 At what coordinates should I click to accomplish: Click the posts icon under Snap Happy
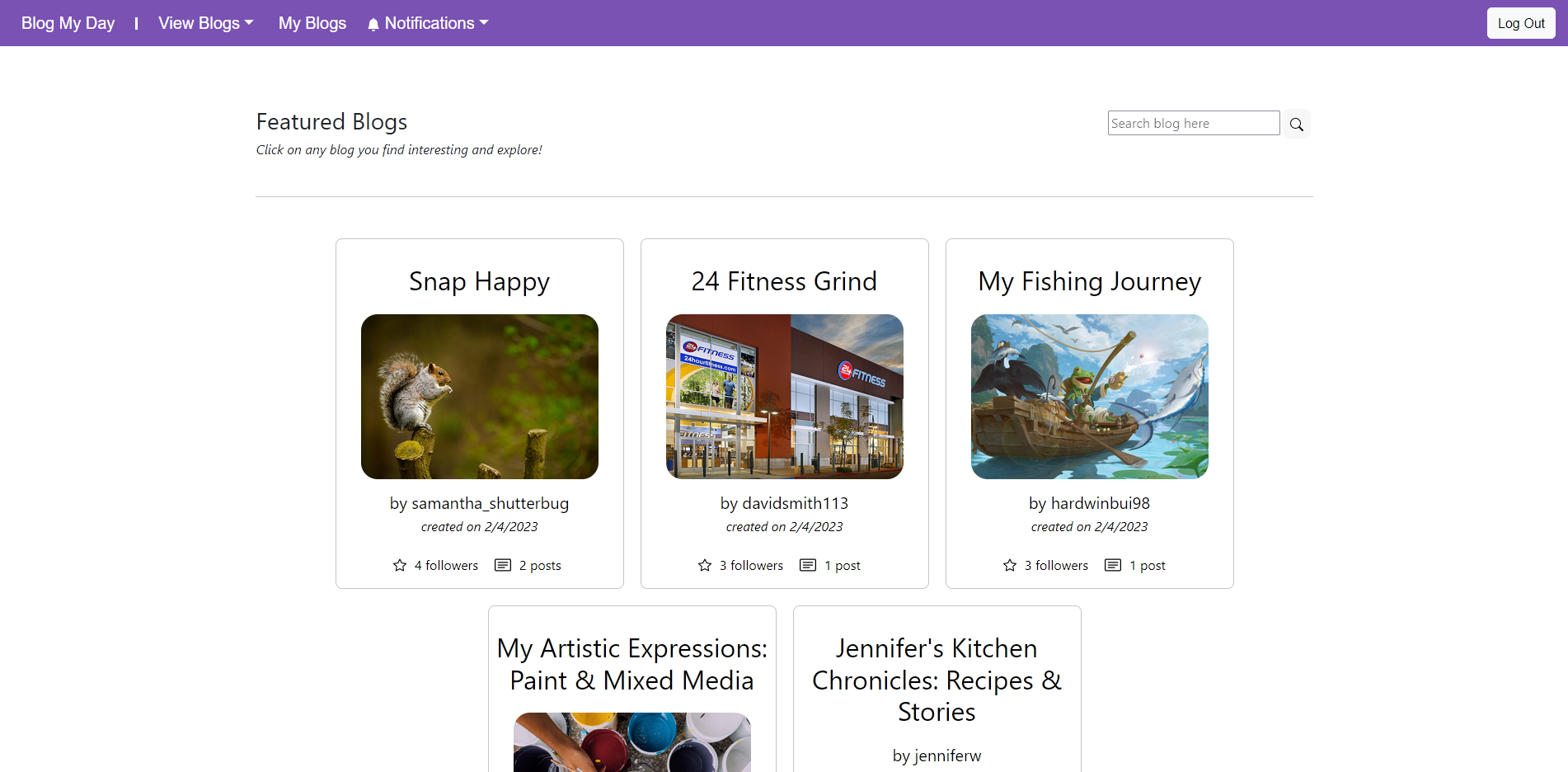pos(502,565)
